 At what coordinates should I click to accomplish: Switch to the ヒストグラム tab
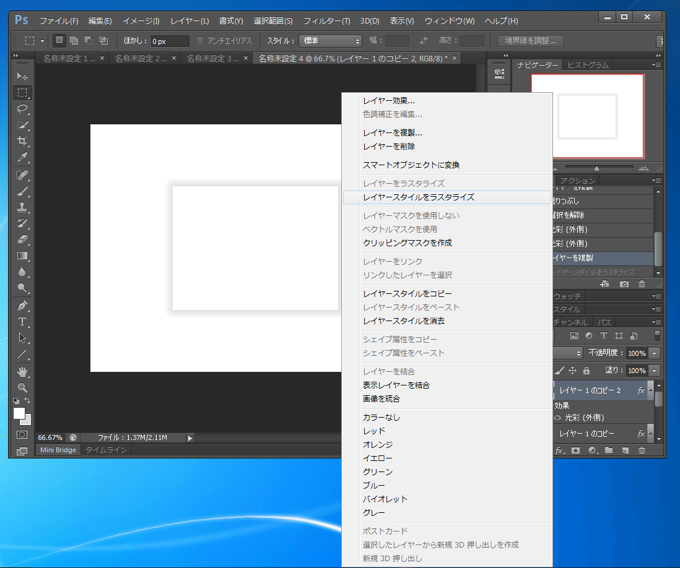(588, 65)
